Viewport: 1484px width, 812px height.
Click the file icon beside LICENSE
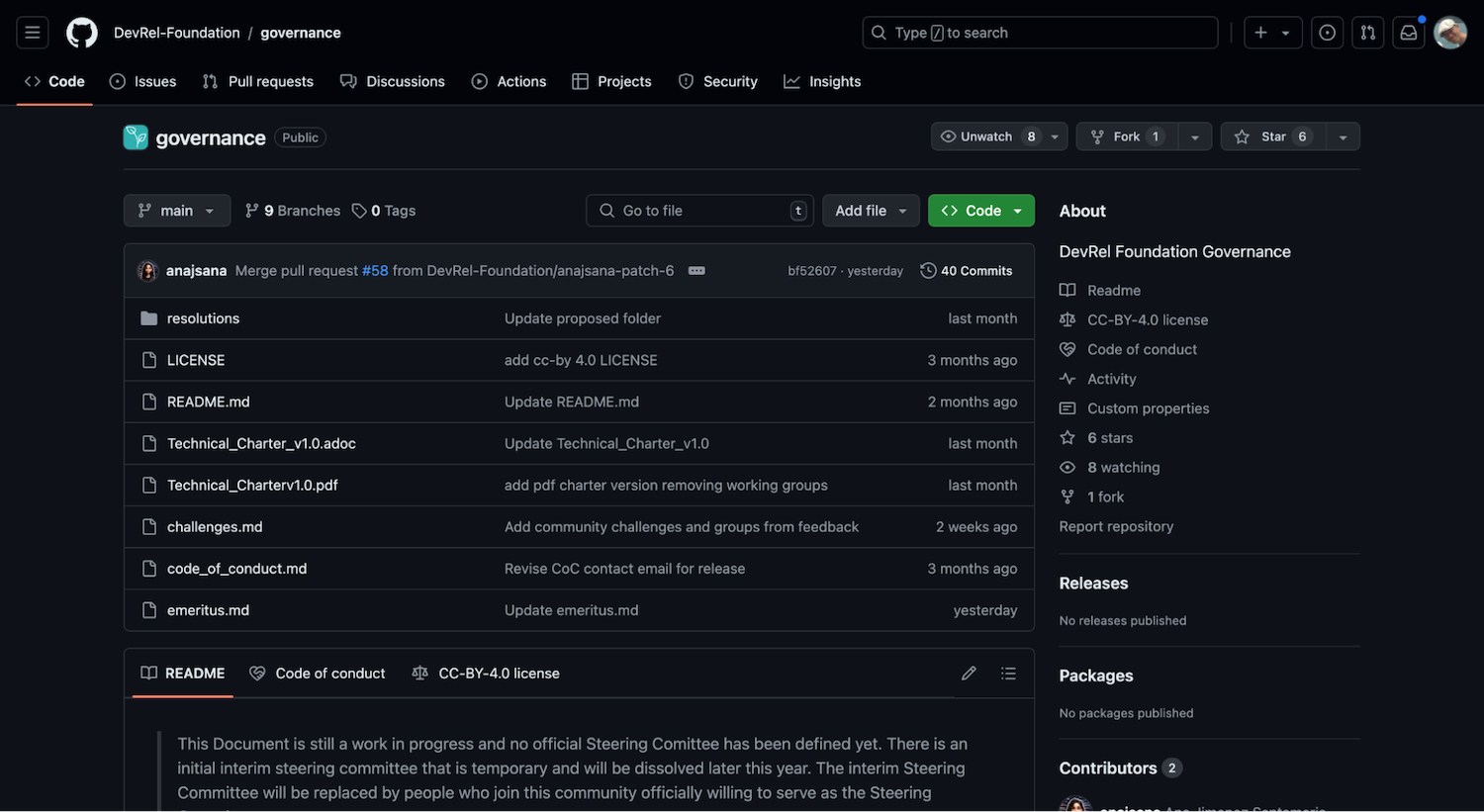pyautogui.click(x=149, y=360)
